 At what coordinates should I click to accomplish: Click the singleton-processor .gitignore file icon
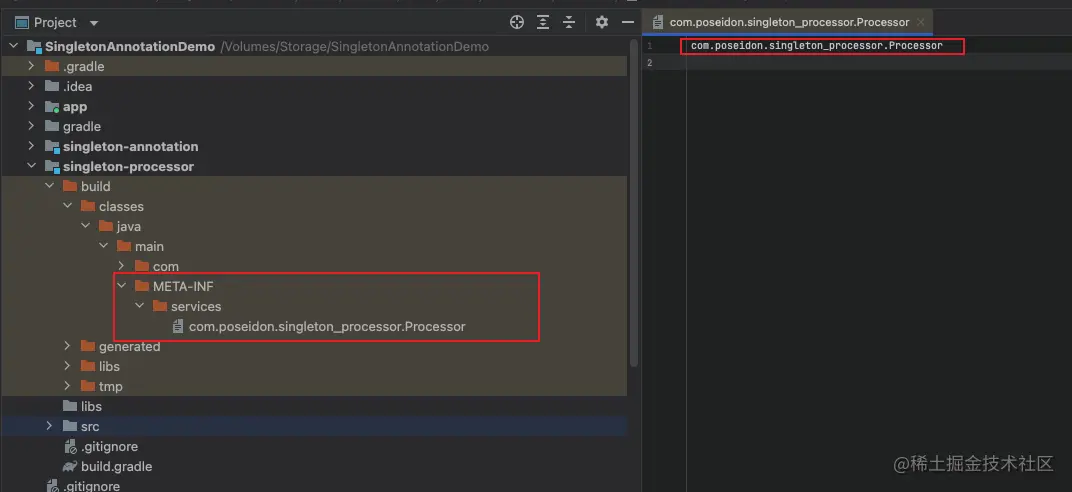click(x=70, y=447)
